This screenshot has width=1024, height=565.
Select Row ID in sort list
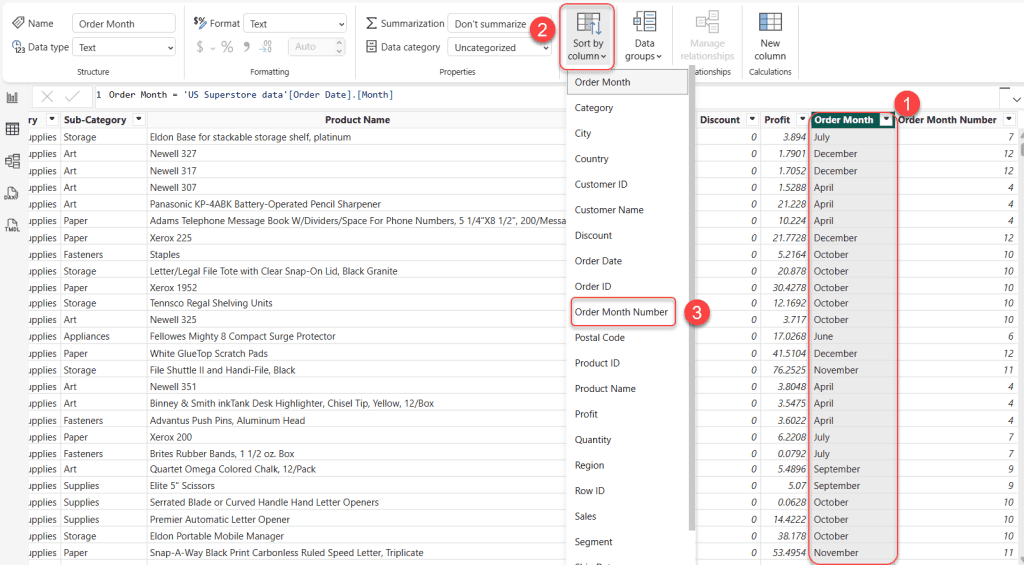pyautogui.click(x=627, y=491)
